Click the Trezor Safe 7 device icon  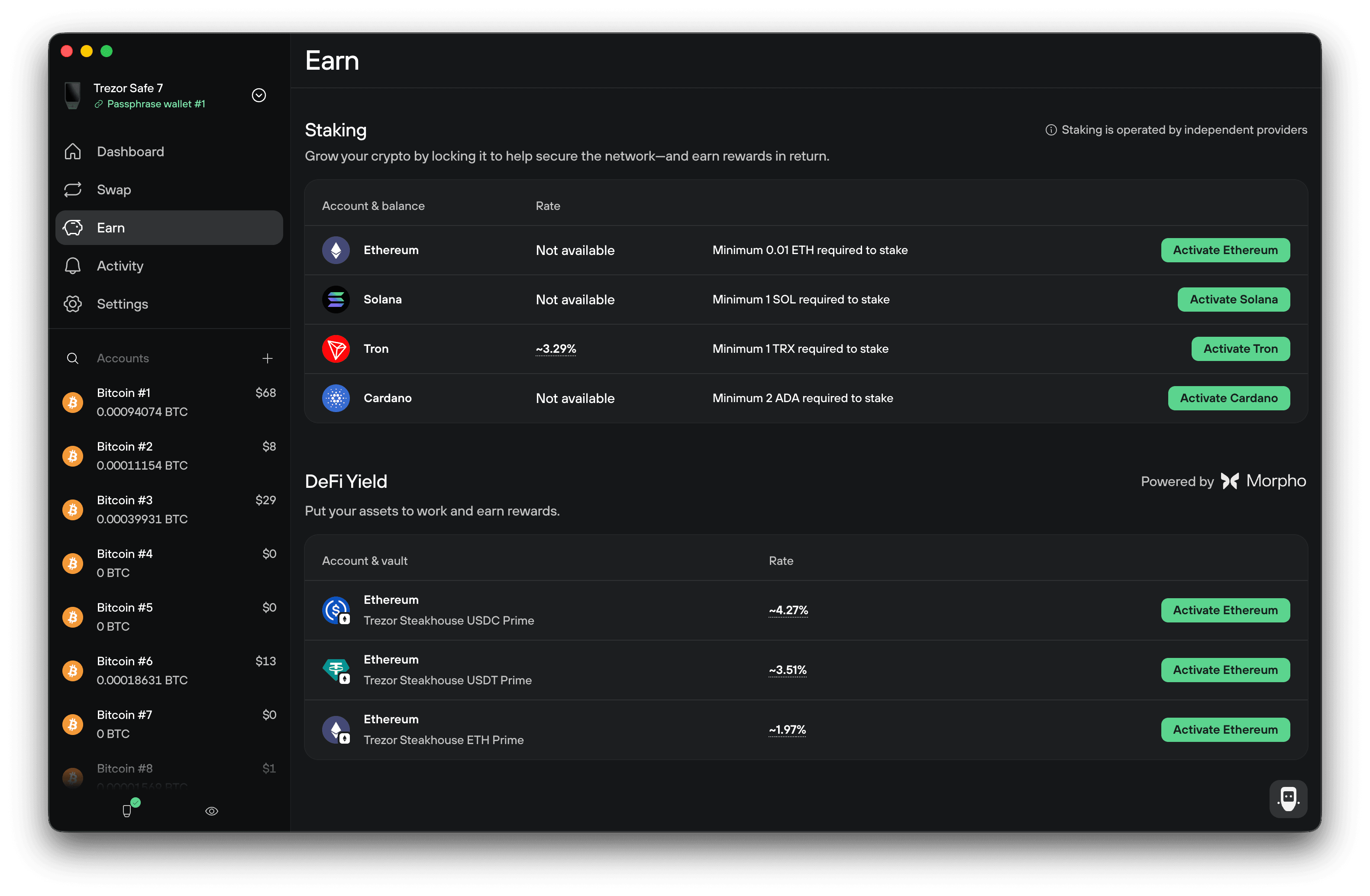[73, 95]
